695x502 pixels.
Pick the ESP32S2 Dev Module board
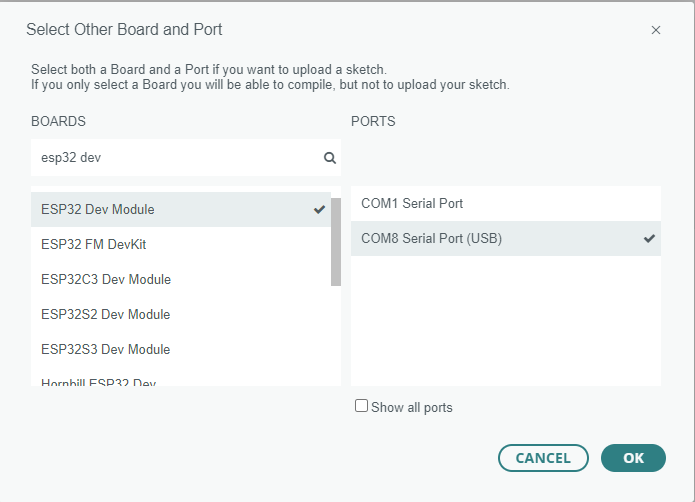coord(106,314)
